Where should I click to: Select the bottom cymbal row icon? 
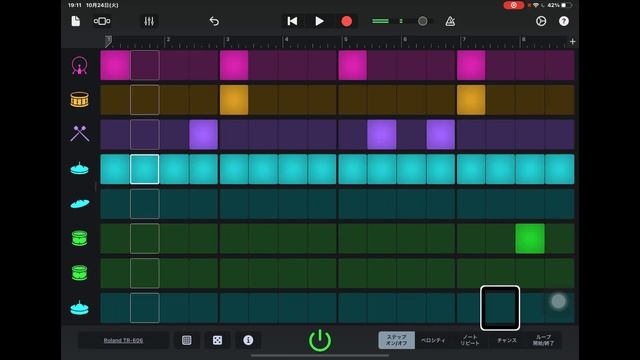pos(79,308)
